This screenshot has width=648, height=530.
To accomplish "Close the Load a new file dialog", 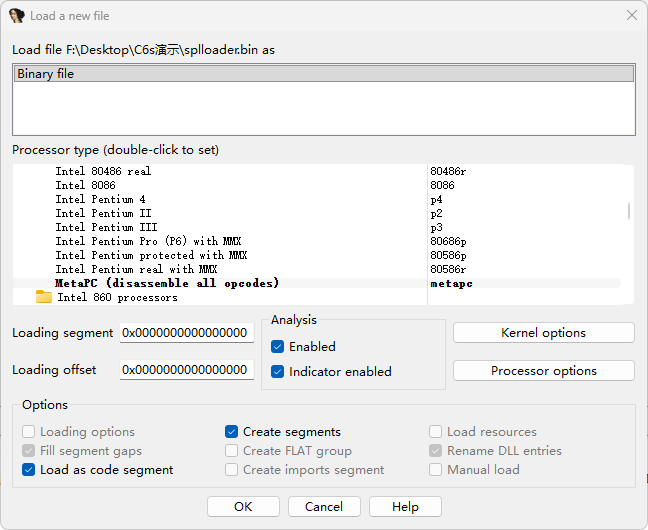I will [x=631, y=16].
